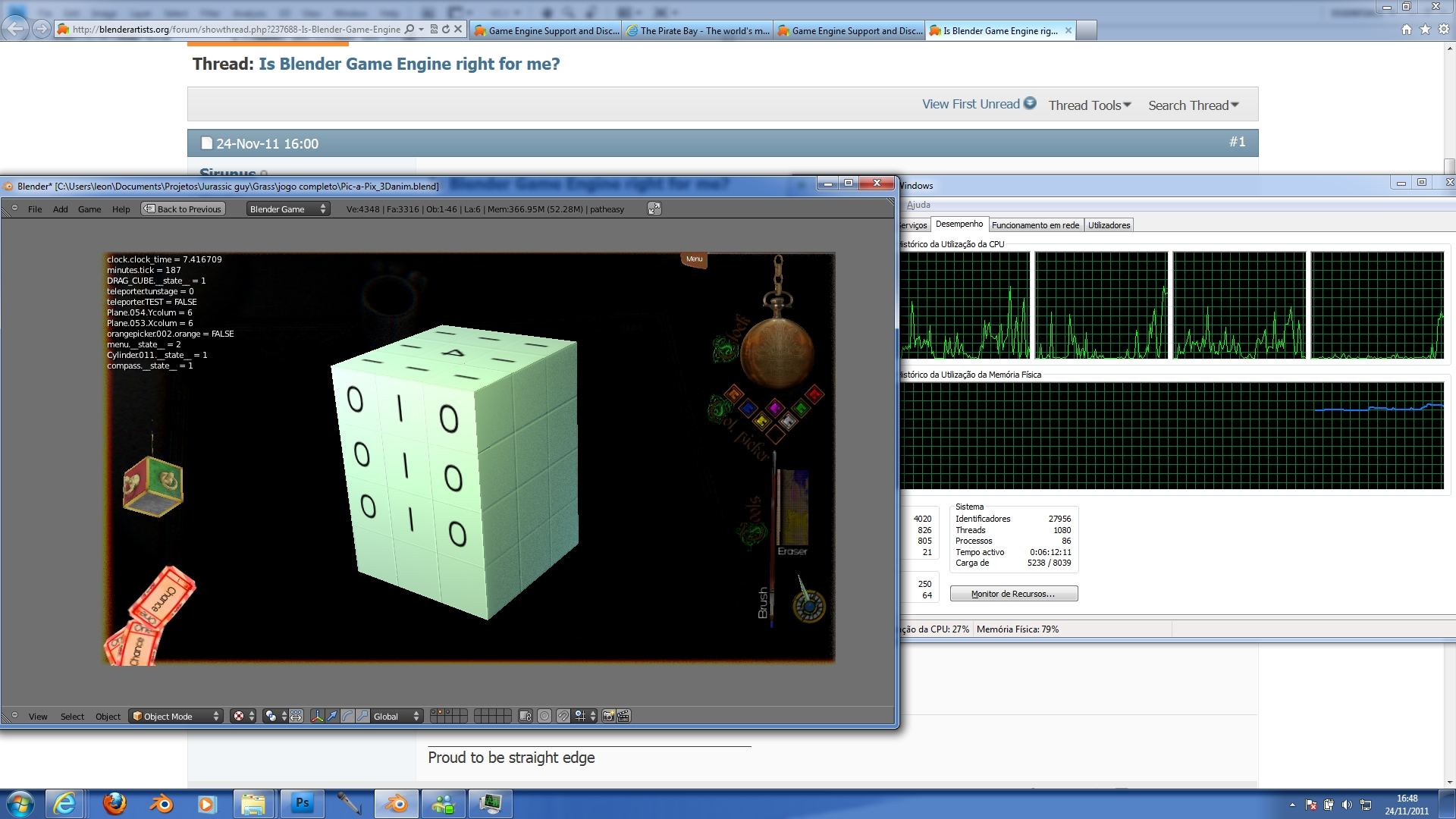Click the red gem in color picker
The height and width of the screenshot is (819, 1456).
pos(814,394)
